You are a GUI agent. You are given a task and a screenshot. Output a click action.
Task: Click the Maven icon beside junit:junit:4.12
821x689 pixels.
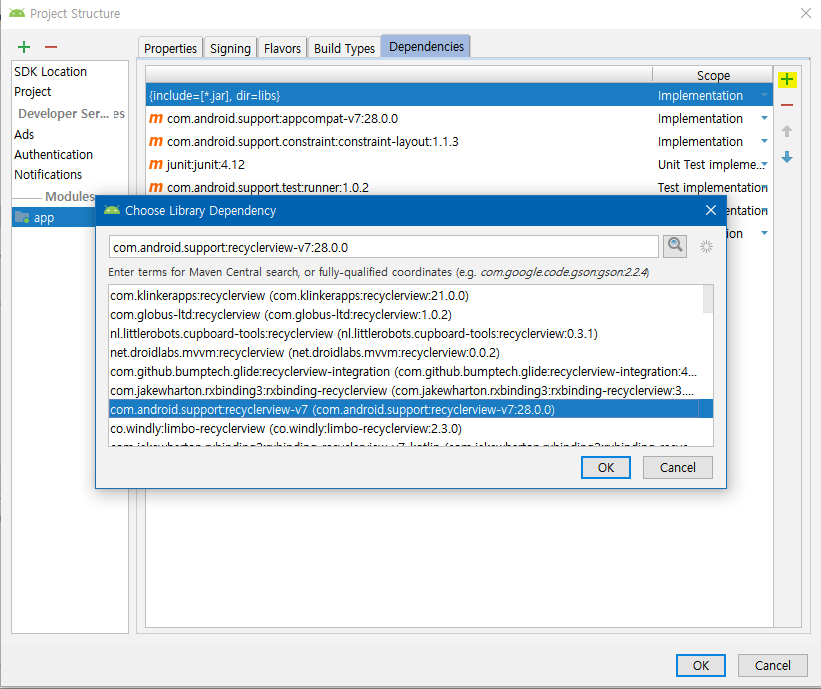pyautogui.click(x=156, y=165)
